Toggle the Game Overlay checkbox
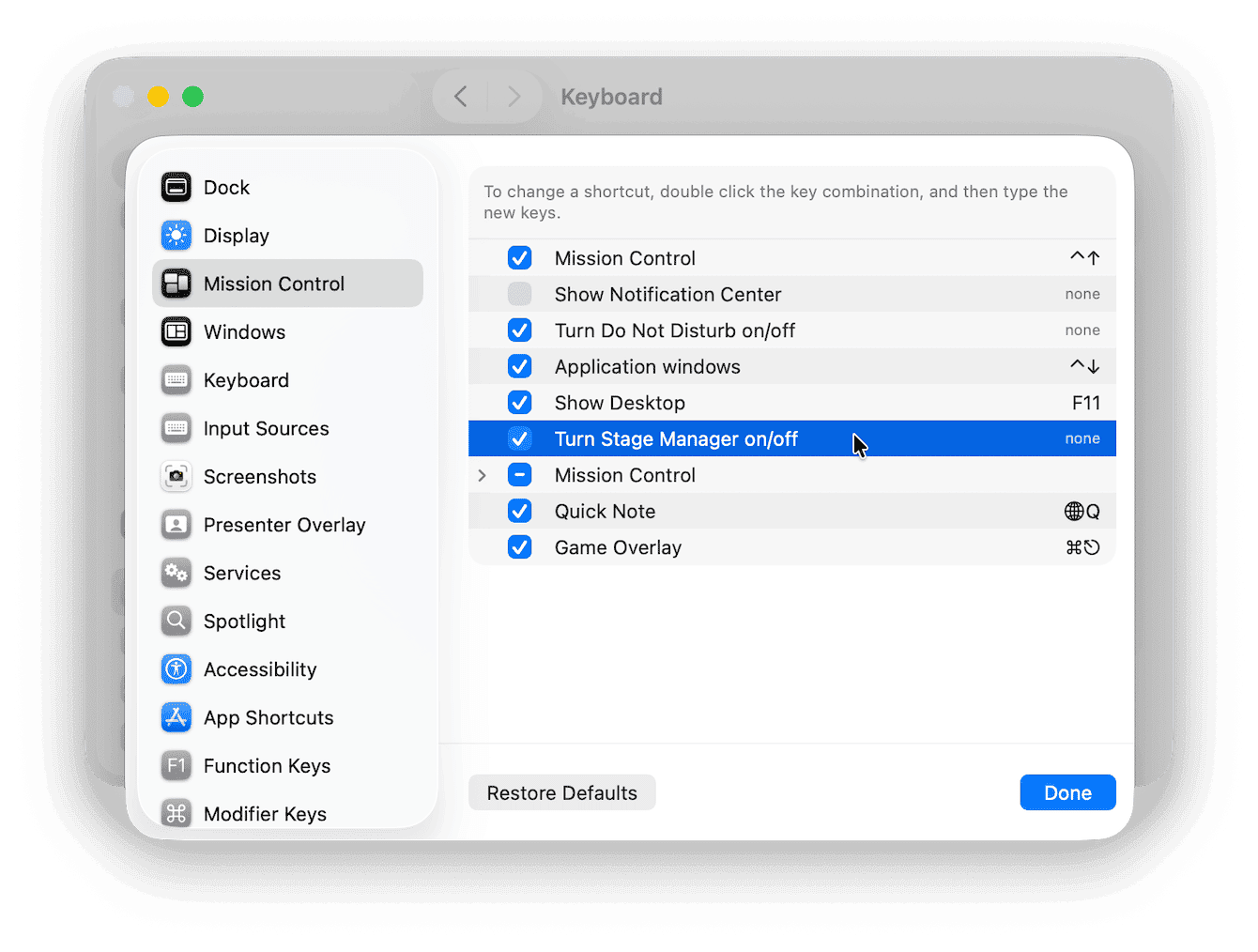The width and height of the screenshot is (1258, 952). 520,546
